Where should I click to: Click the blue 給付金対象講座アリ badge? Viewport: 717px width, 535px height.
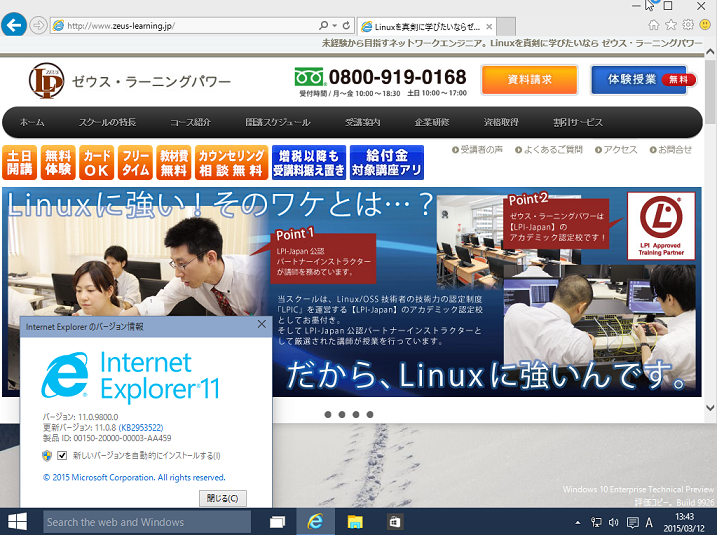(387, 162)
